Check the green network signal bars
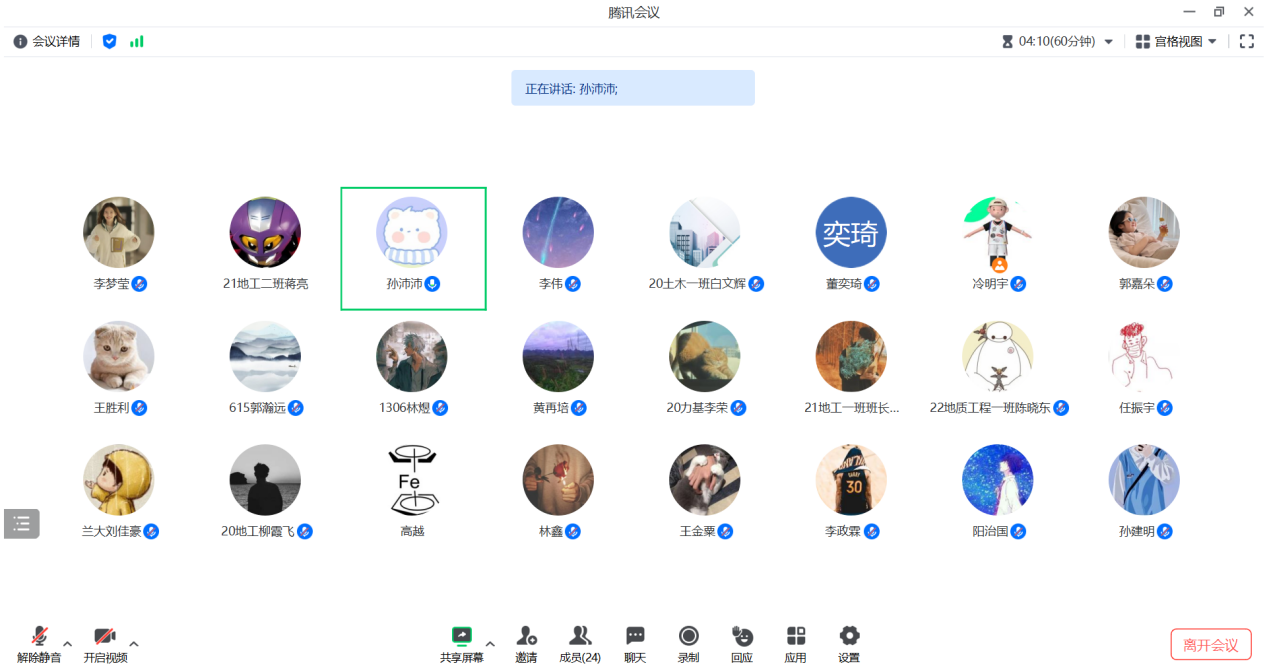This screenshot has width=1267, height=669. tap(137, 42)
